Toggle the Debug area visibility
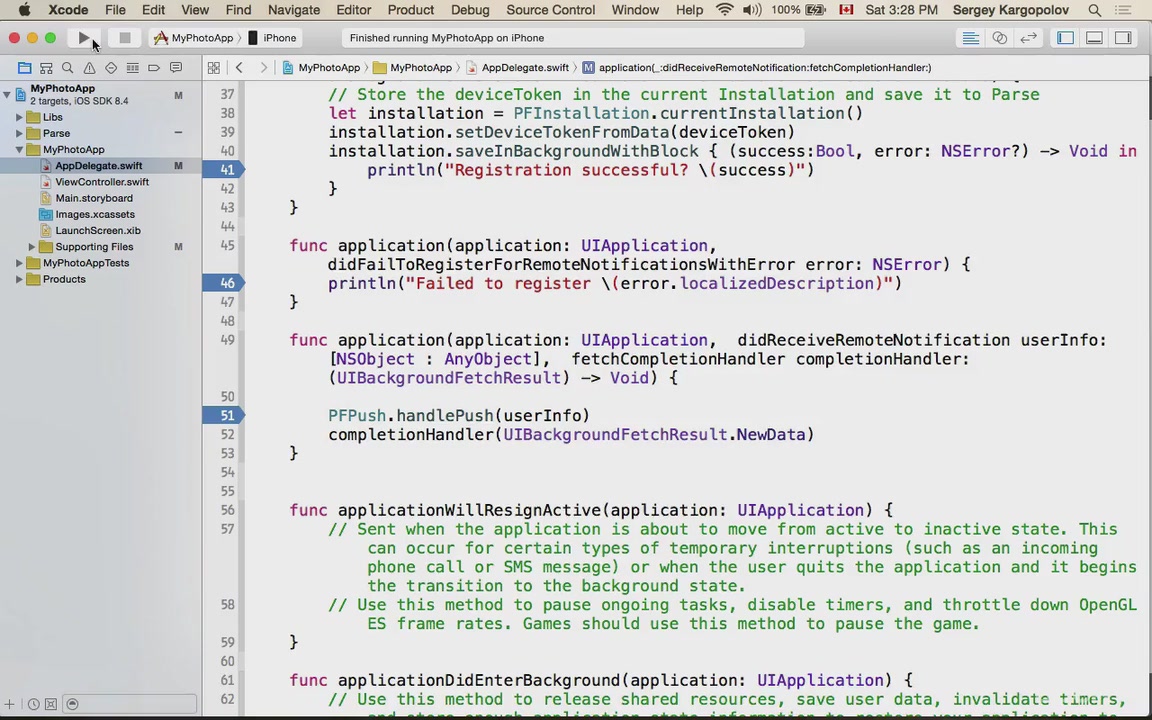 tap(1094, 37)
